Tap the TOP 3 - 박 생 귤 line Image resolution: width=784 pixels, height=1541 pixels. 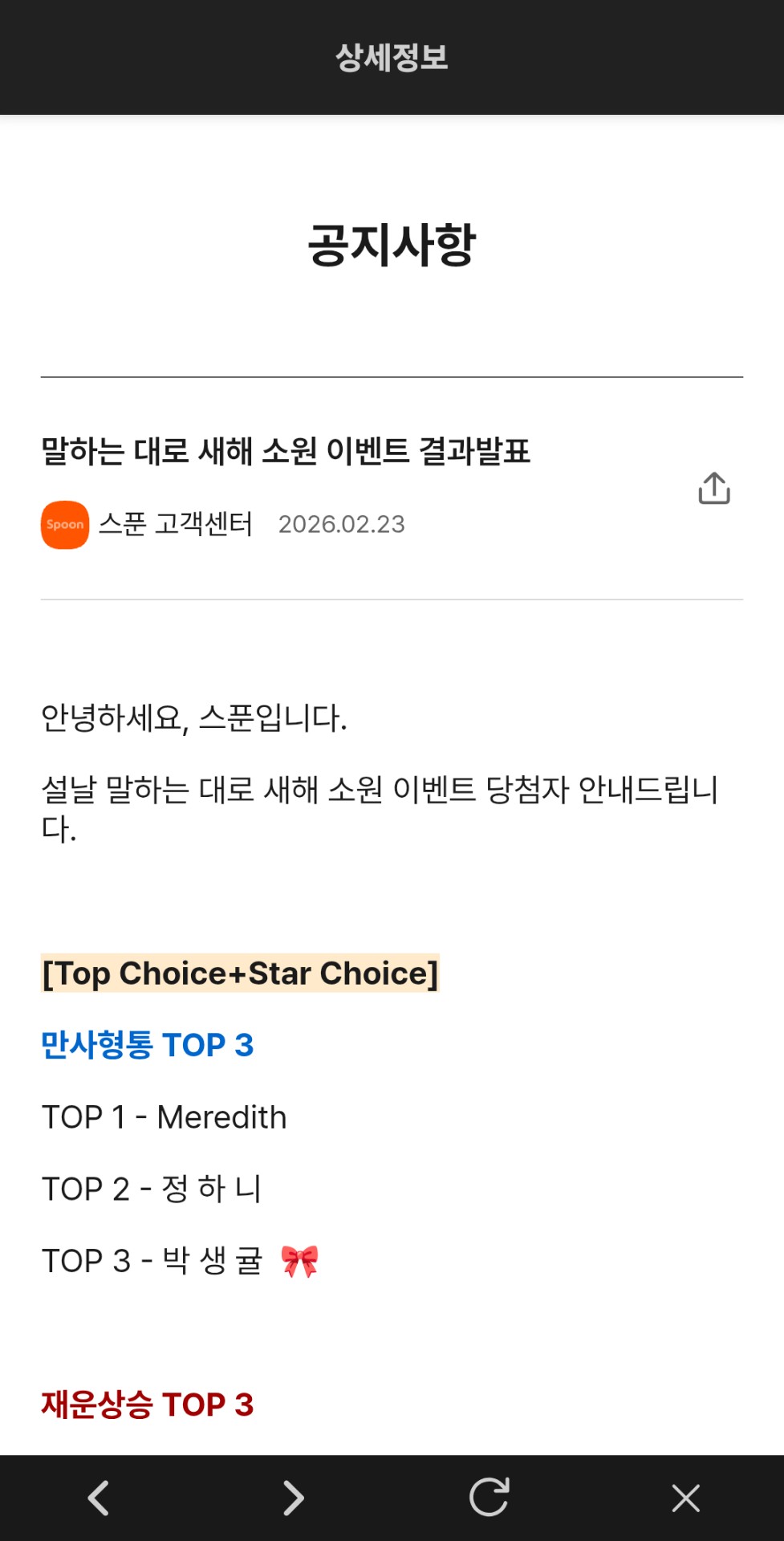tap(152, 1261)
